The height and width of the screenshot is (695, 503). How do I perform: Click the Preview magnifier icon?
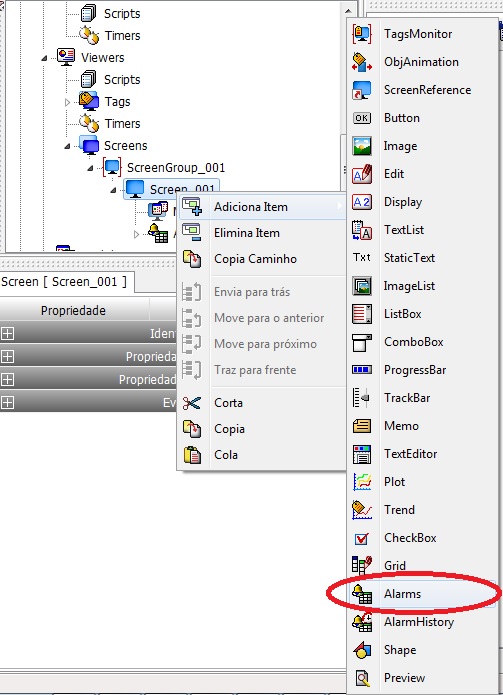362,678
